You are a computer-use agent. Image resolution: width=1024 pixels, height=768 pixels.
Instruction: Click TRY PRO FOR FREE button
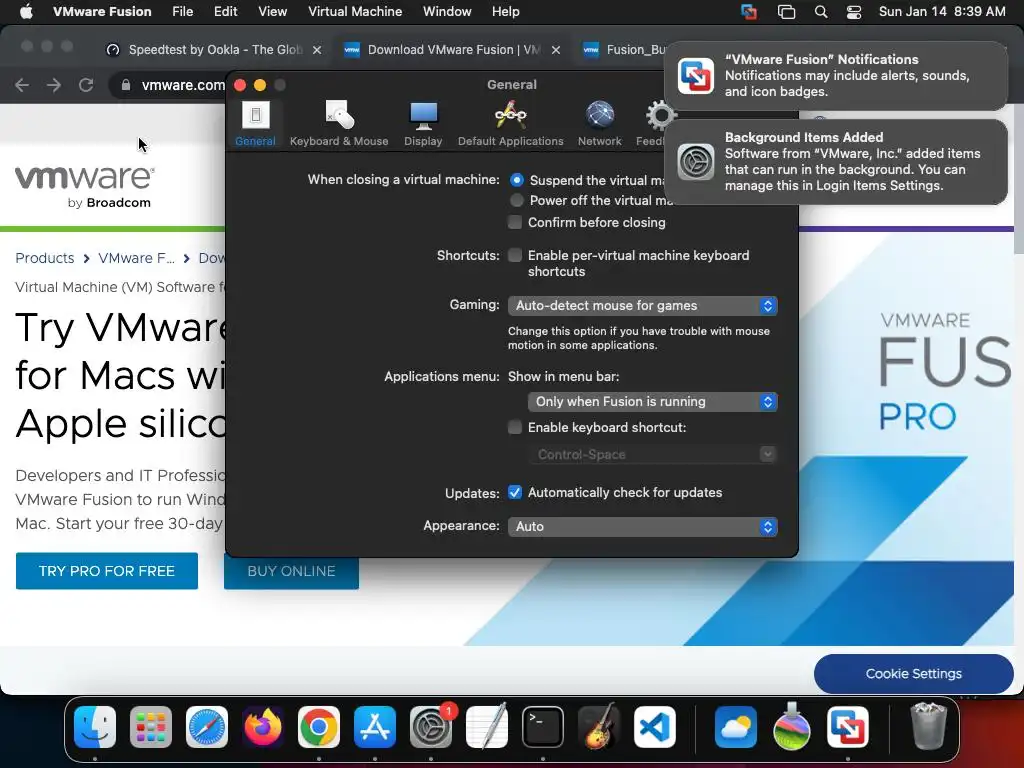pos(107,571)
